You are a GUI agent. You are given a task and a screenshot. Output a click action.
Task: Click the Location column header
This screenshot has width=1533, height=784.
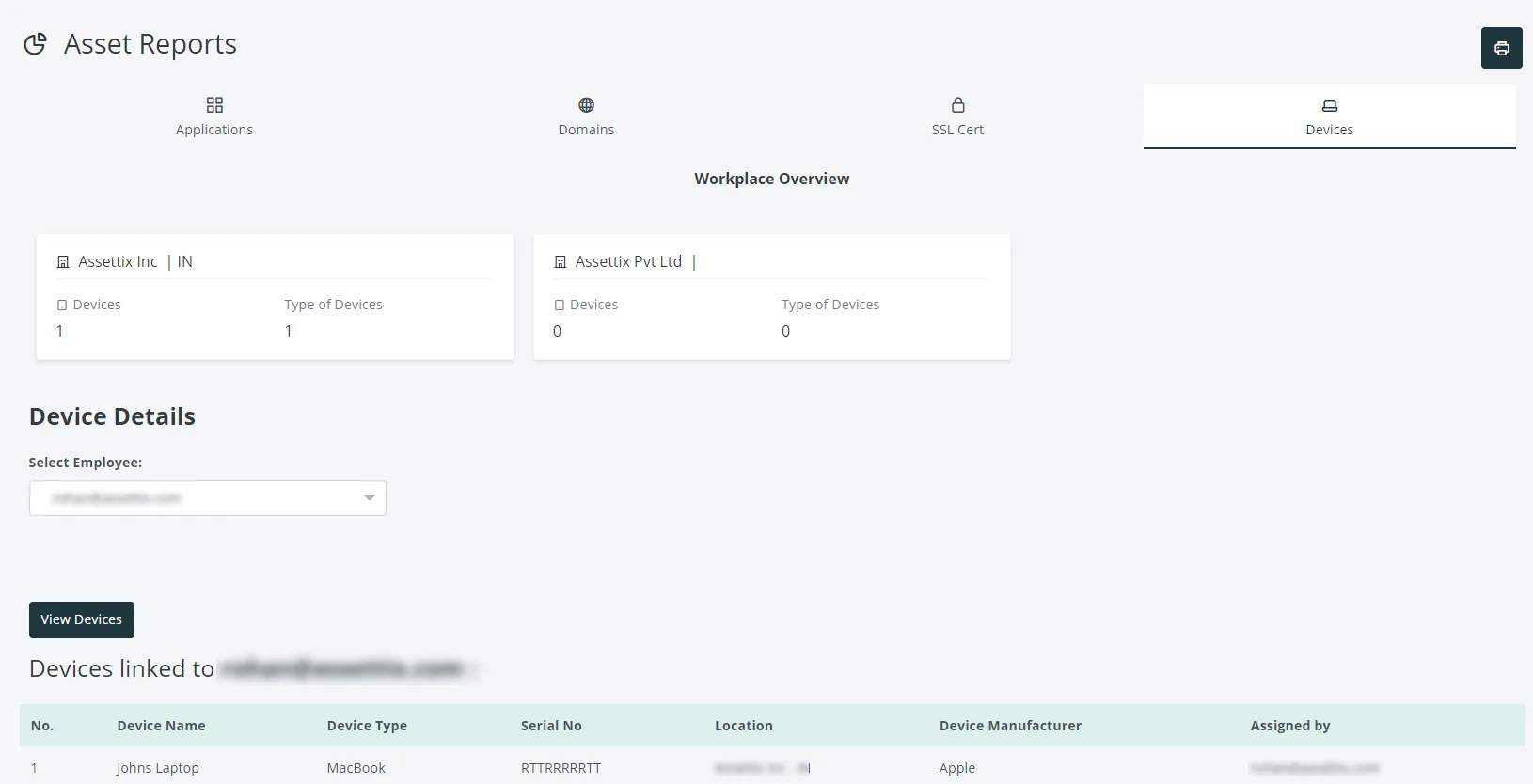click(x=744, y=726)
